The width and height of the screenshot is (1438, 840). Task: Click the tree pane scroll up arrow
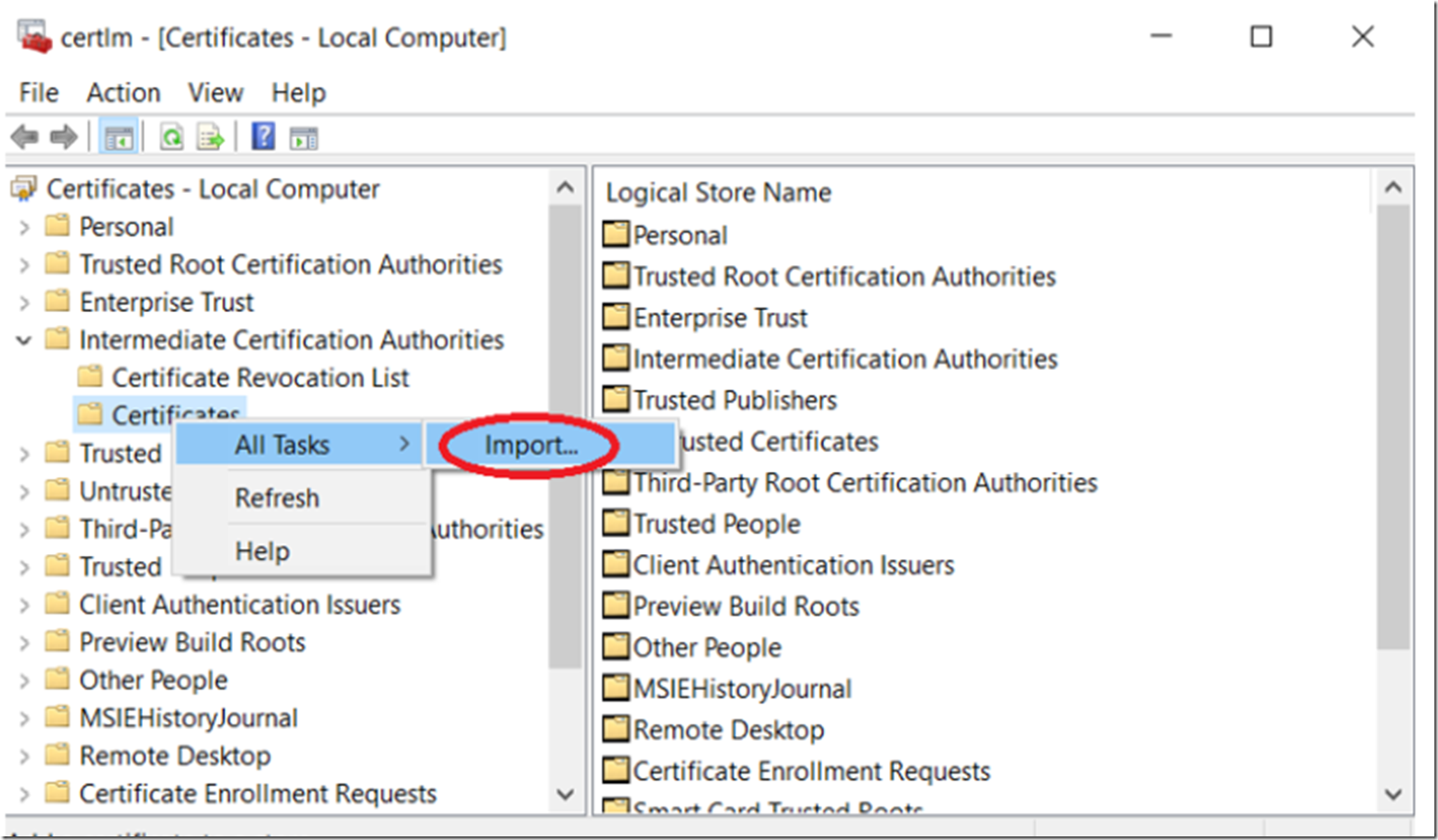tap(565, 188)
